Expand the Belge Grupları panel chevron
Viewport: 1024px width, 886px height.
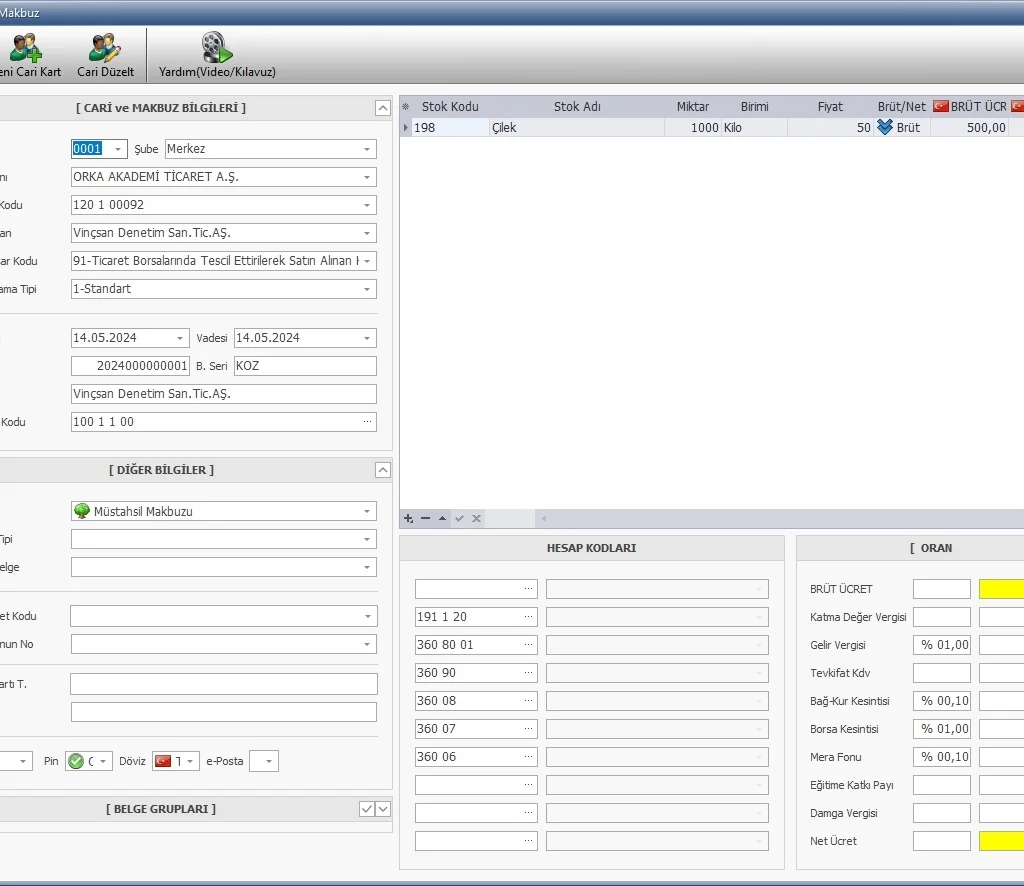(383, 809)
